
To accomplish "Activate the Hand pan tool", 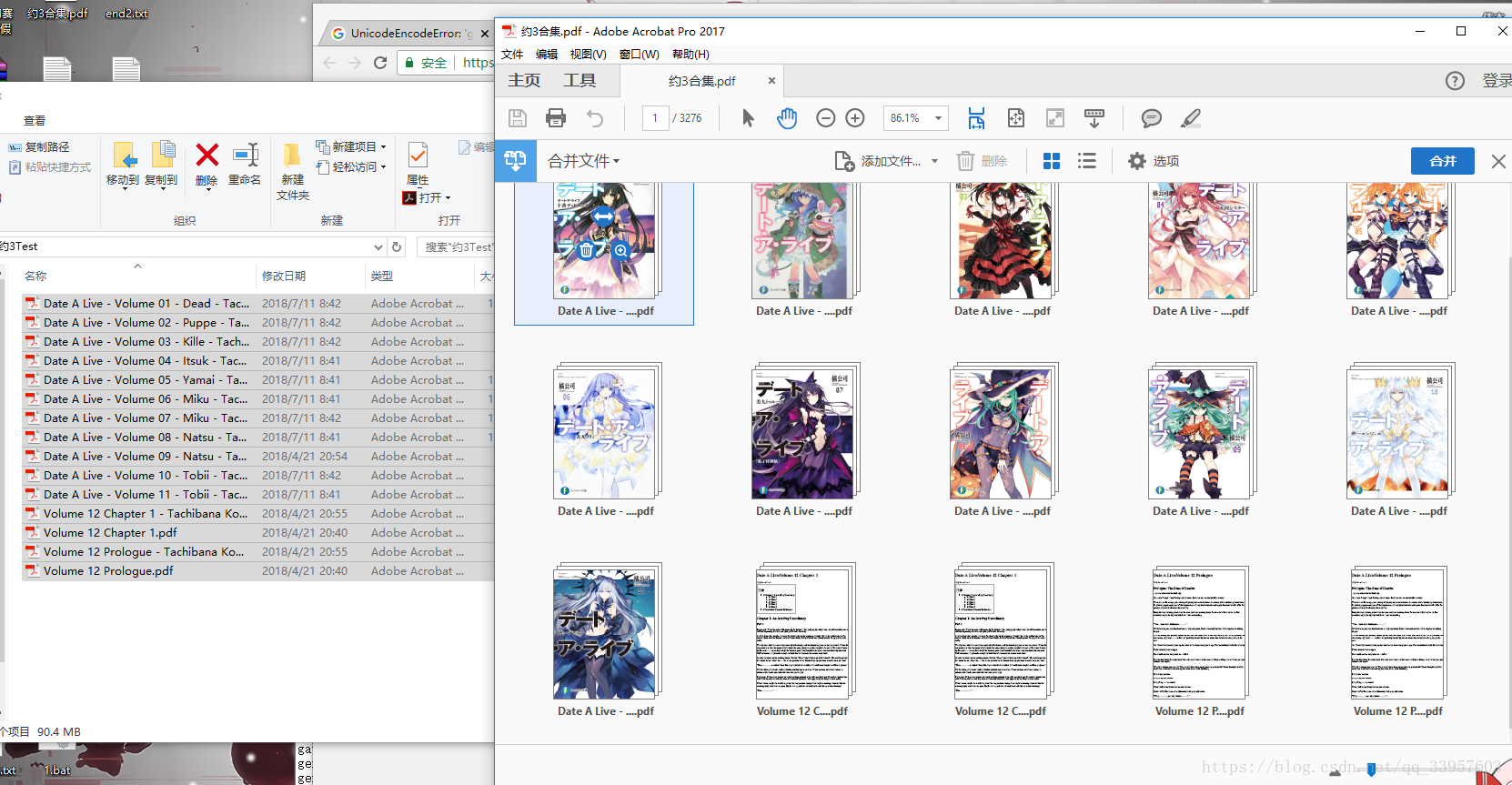I will 787,118.
